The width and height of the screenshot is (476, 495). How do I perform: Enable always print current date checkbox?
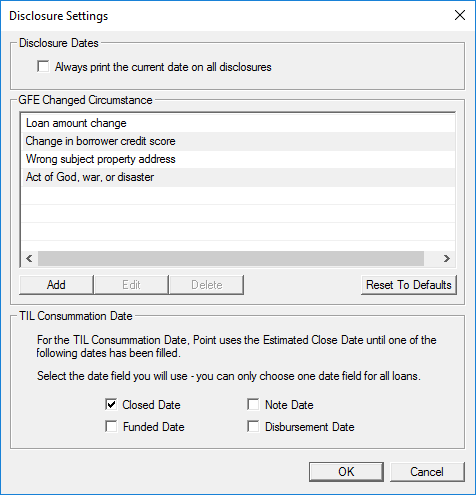coord(43,66)
